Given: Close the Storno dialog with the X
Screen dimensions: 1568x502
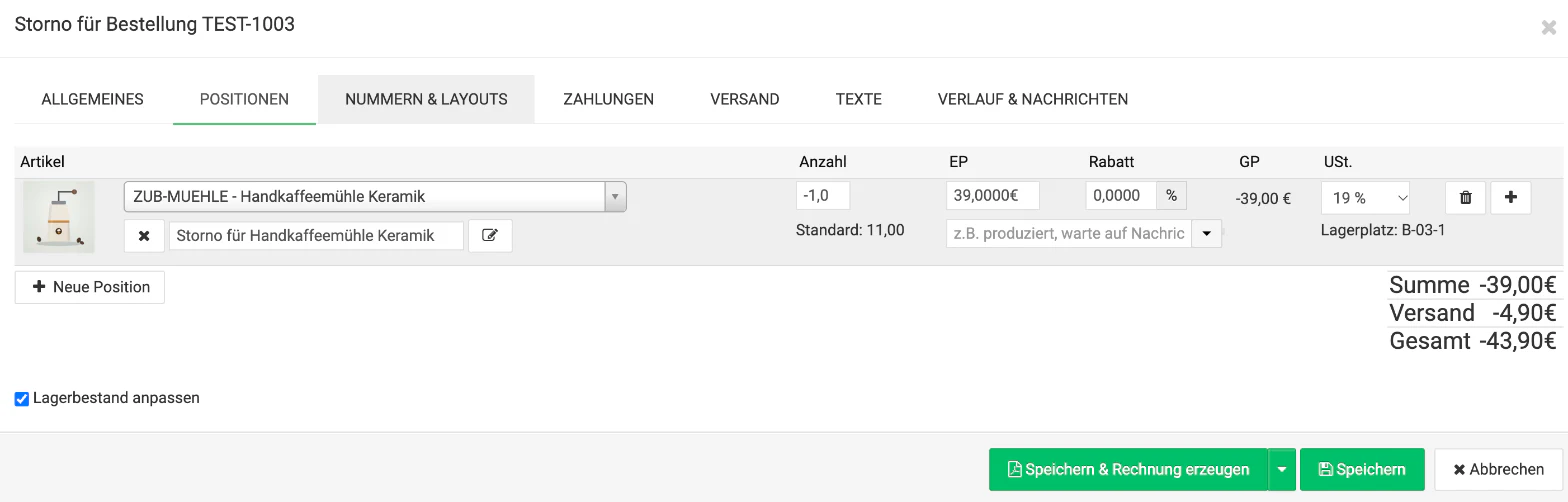Looking at the screenshot, I should (x=1548, y=27).
